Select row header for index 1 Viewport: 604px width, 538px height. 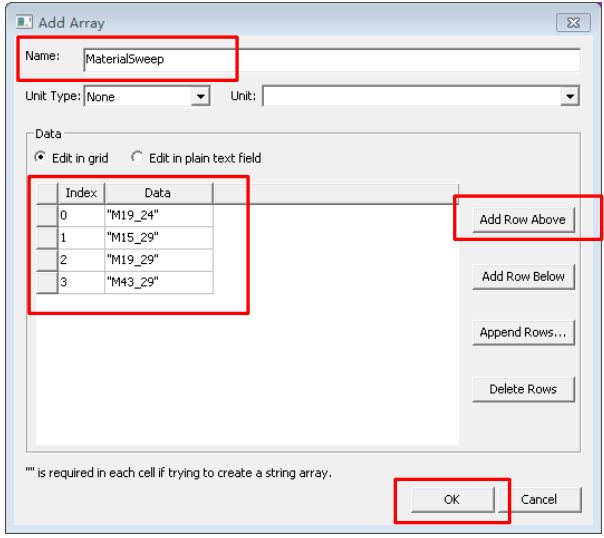coord(47,238)
